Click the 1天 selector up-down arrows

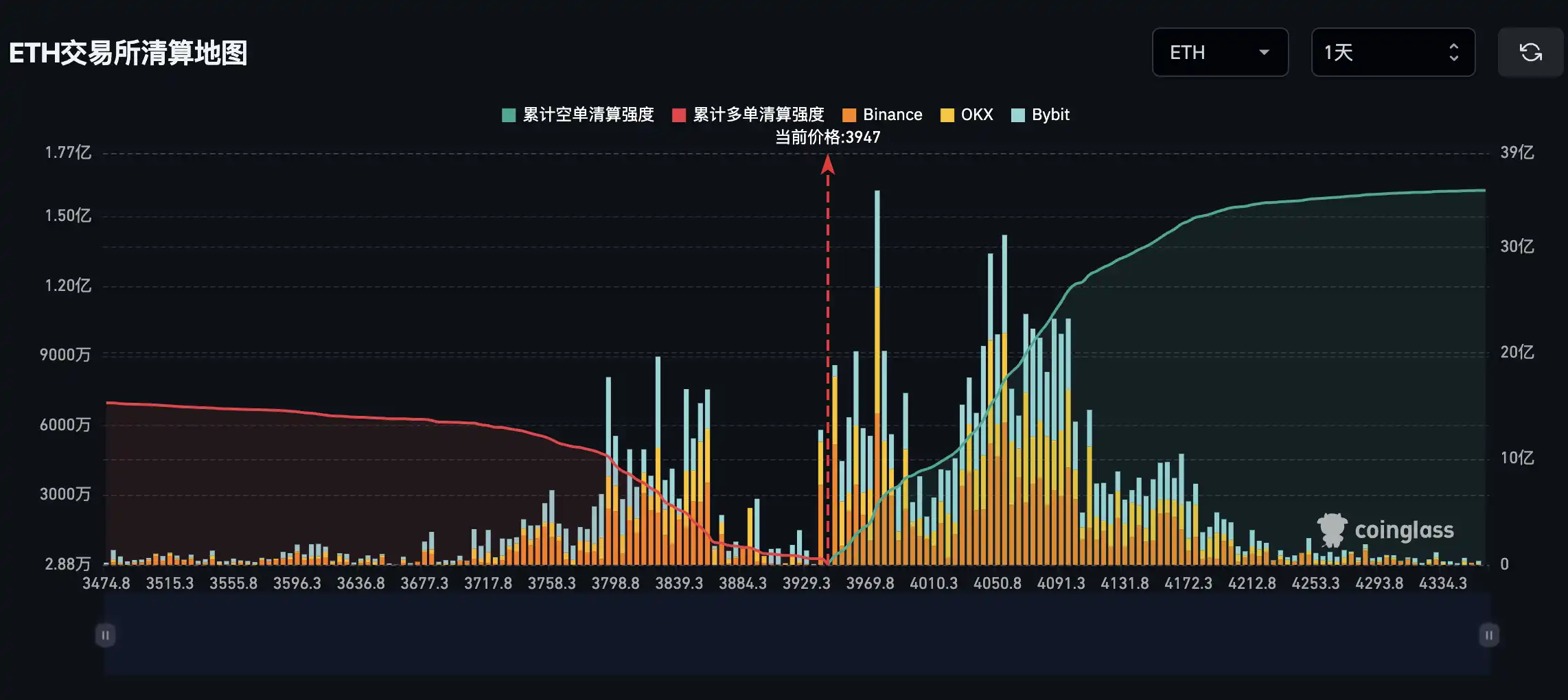pos(1453,52)
